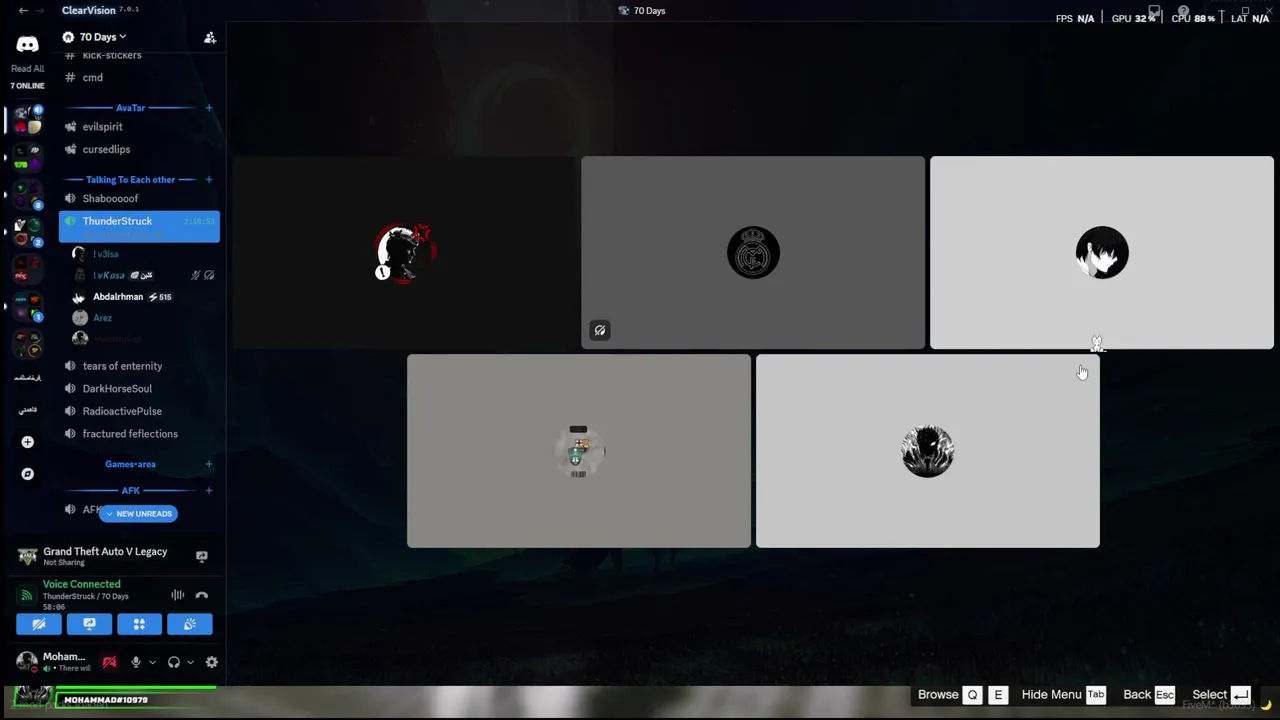Click the Read All button
This screenshot has width=1280, height=720.
[27, 69]
